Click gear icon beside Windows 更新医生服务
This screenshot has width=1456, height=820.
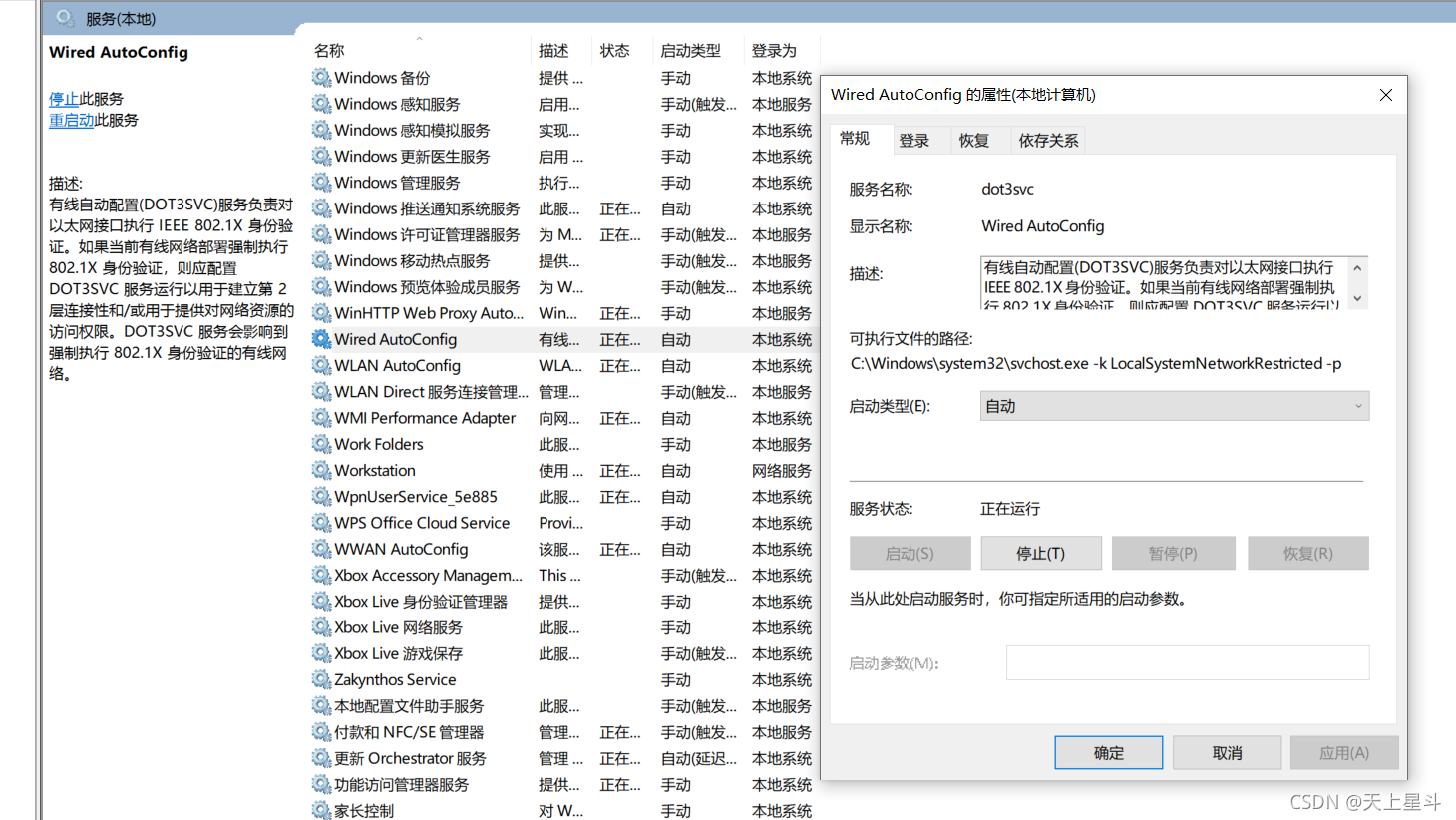pyautogui.click(x=321, y=157)
